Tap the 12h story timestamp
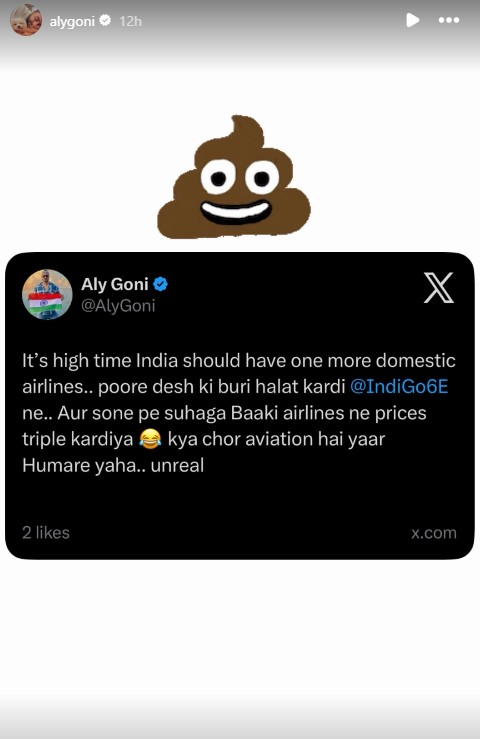Screen dimensions: 480x739 coord(131,21)
